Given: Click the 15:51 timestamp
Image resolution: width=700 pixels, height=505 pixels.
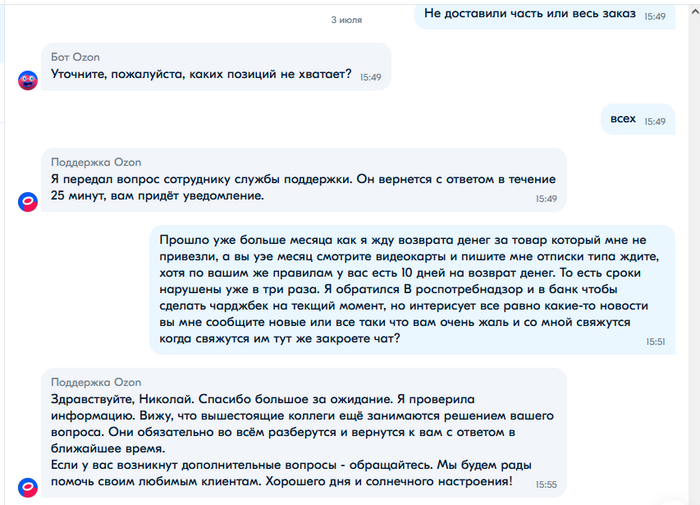Looking at the screenshot, I should pyautogui.click(x=655, y=342).
